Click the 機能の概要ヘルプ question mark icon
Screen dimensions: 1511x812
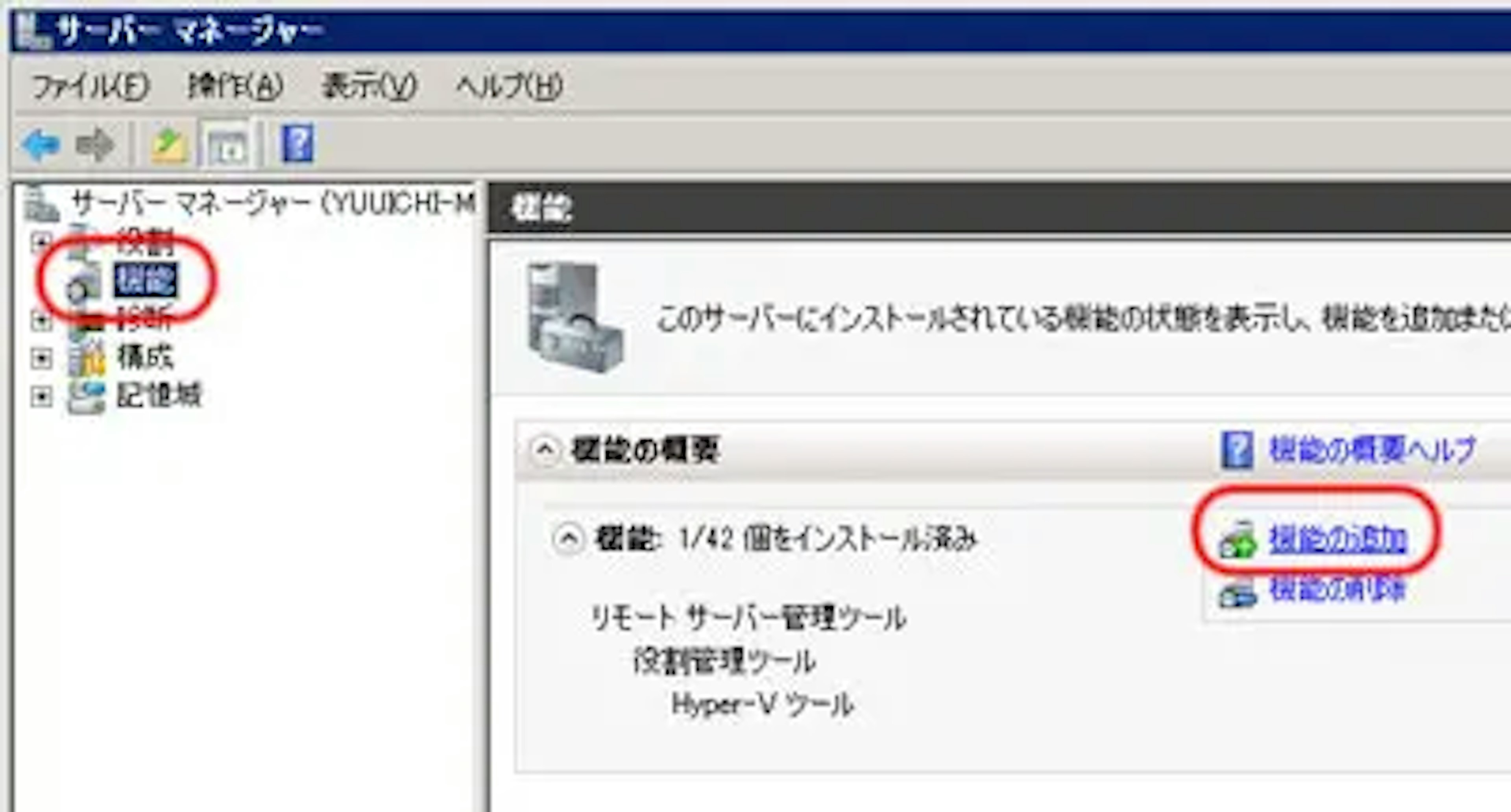[1236, 450]
